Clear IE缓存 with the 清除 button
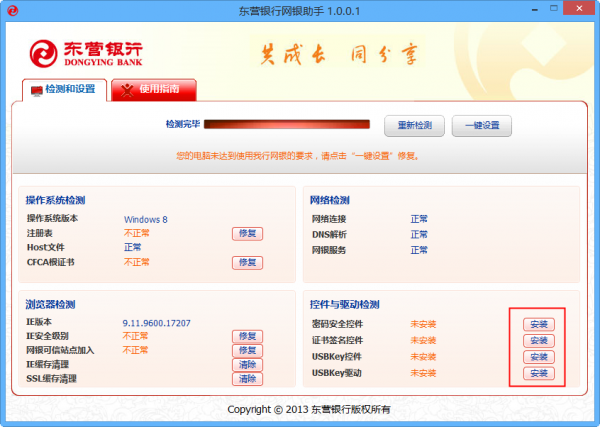The image size is (600, 427). pyautogui.click(x=247, y=365)
